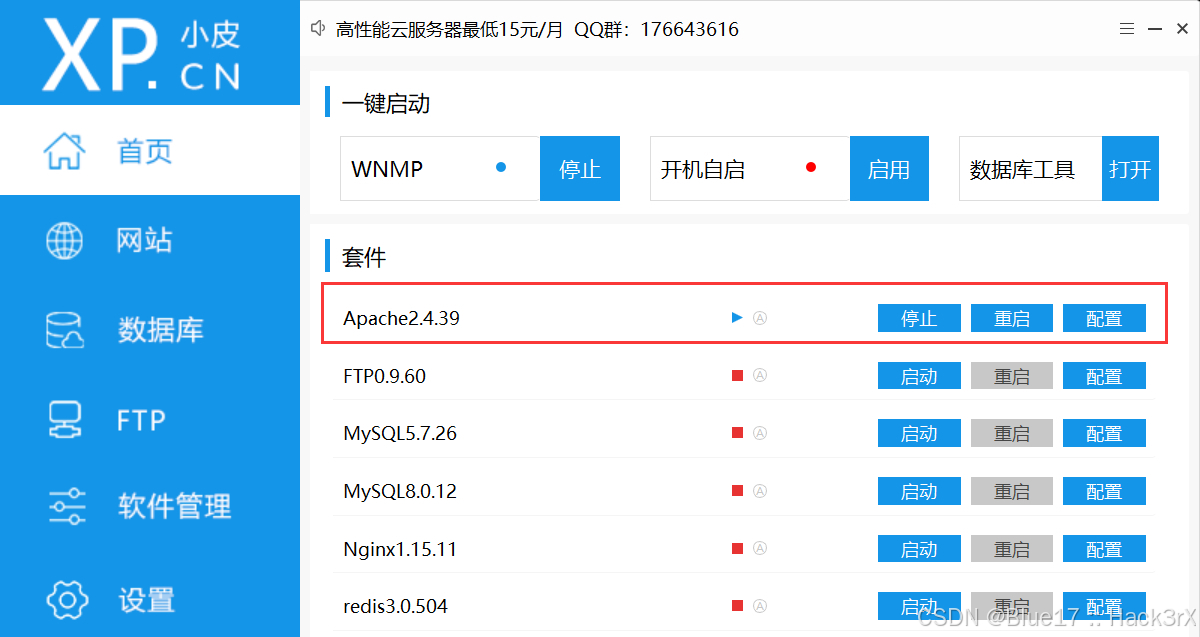Start FTP0.9.60 with its 启动 button
1200x637 pixels.
point(918,375)
